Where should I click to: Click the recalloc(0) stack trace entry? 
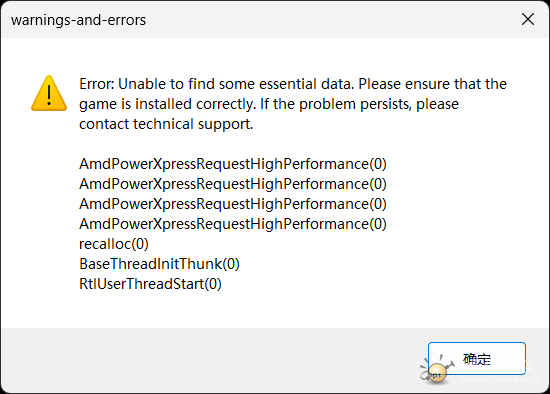(x=114, y=244)
